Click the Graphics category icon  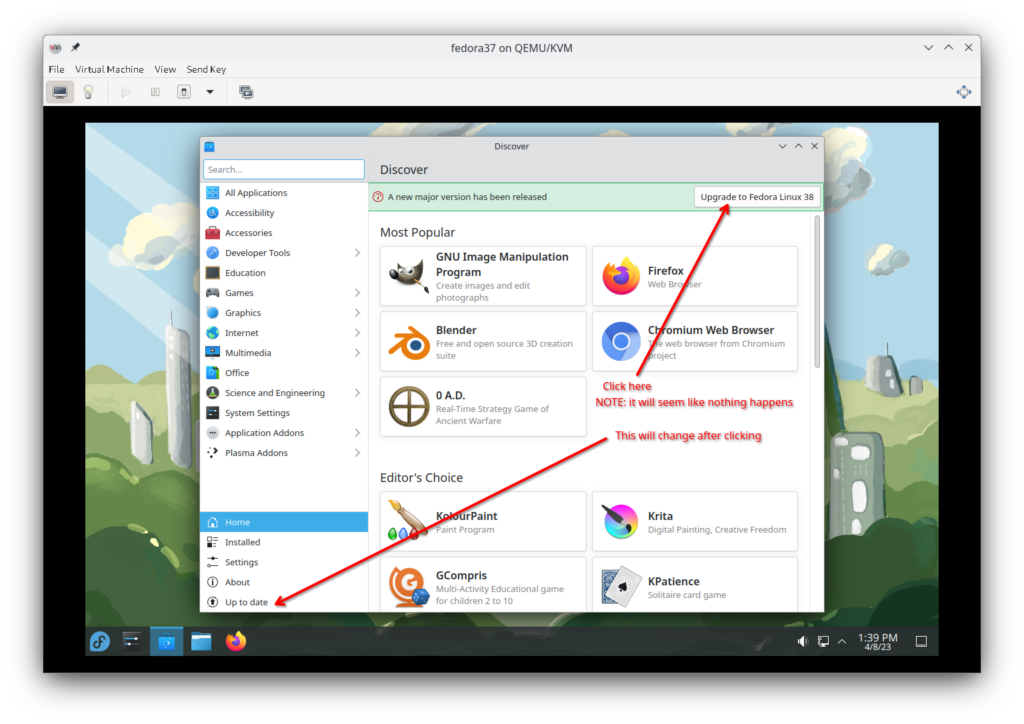(212, 313)
